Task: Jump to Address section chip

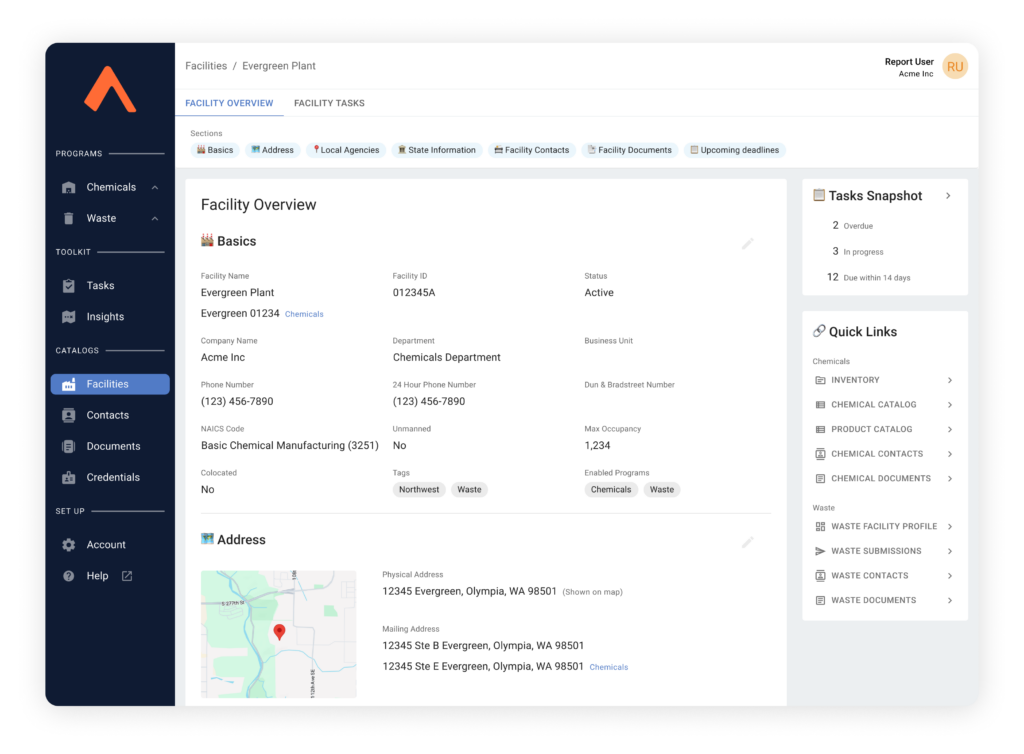Action: tap(272, 150)
